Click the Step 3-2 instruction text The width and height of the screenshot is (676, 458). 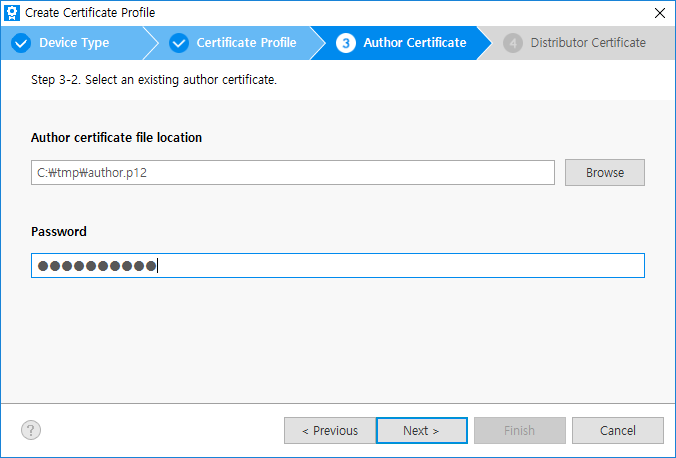154,79
